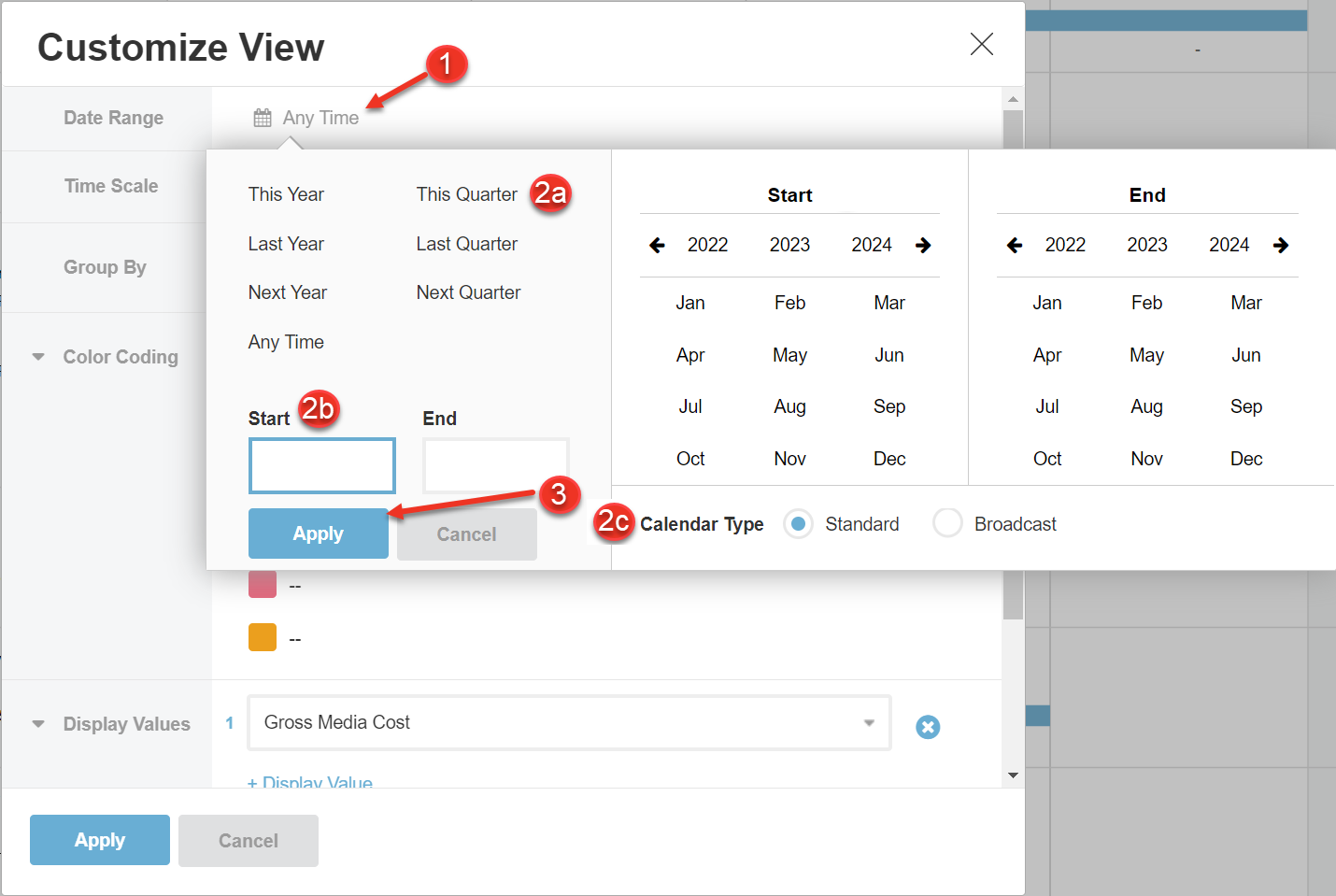Close the Customize View dialog
The height and width of the screenshot is (896, 1336).
tap(981, 44)
